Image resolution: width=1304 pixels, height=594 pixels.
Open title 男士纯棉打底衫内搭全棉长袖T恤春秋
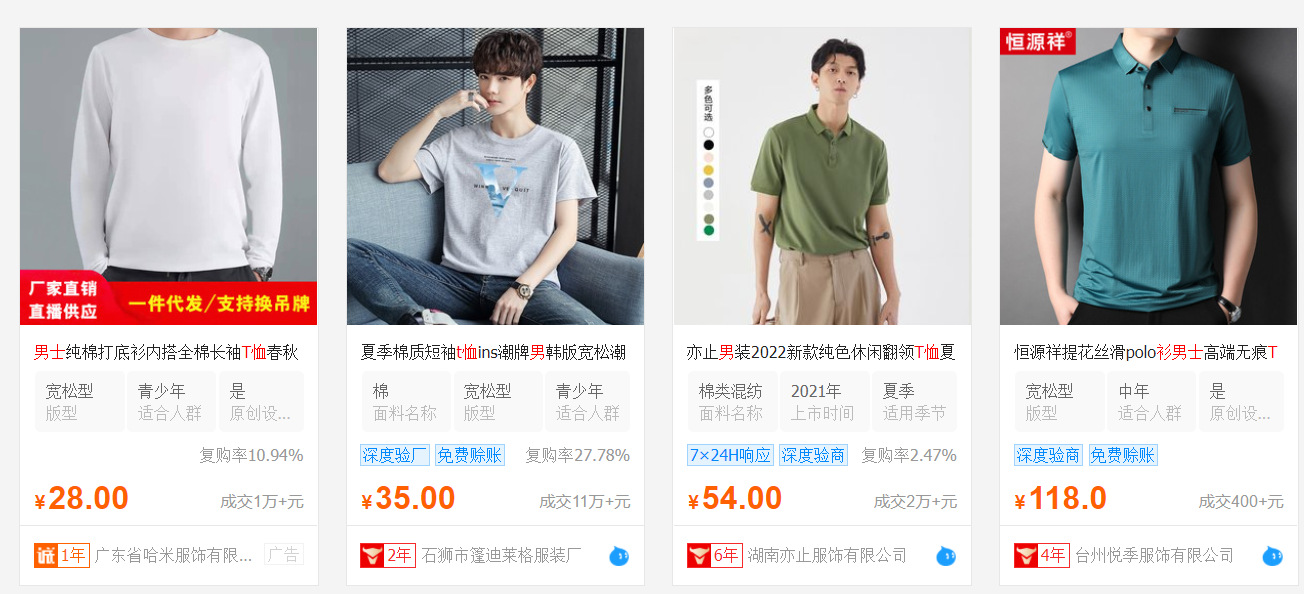166,352
